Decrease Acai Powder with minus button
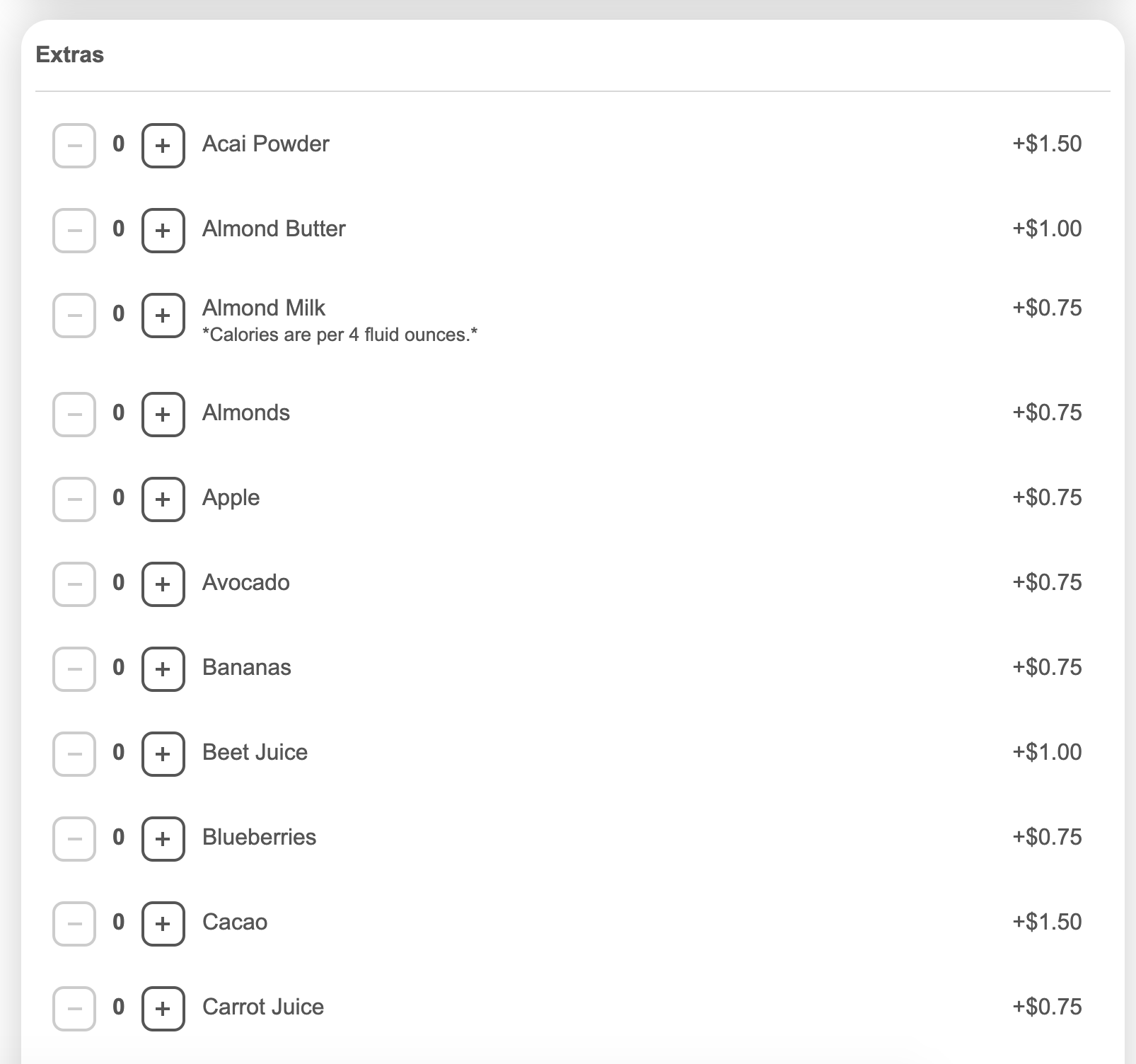Screen dimensions: 1136x1064 tap(74, 146)
